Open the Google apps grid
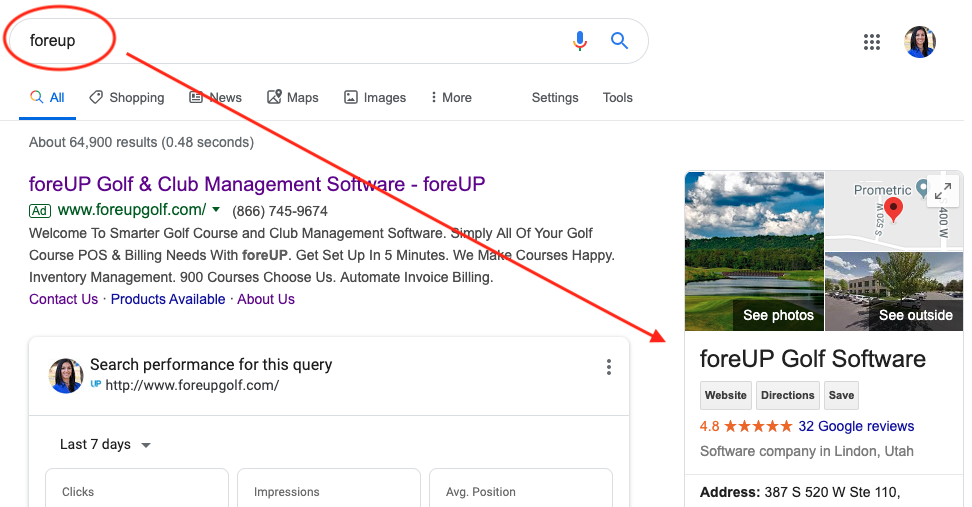The height and width of the screenshot is (507, 972). [872, 42]
